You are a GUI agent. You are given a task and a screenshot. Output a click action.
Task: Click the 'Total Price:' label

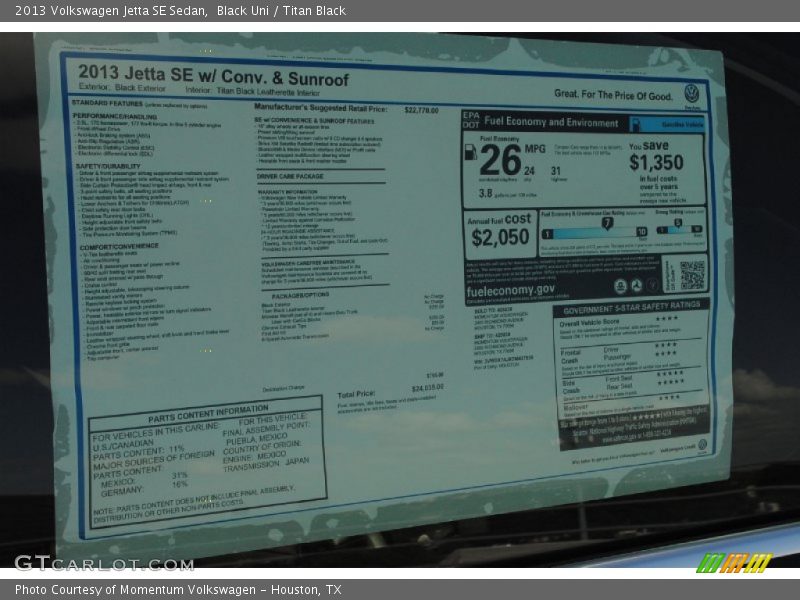click(356, 394)
